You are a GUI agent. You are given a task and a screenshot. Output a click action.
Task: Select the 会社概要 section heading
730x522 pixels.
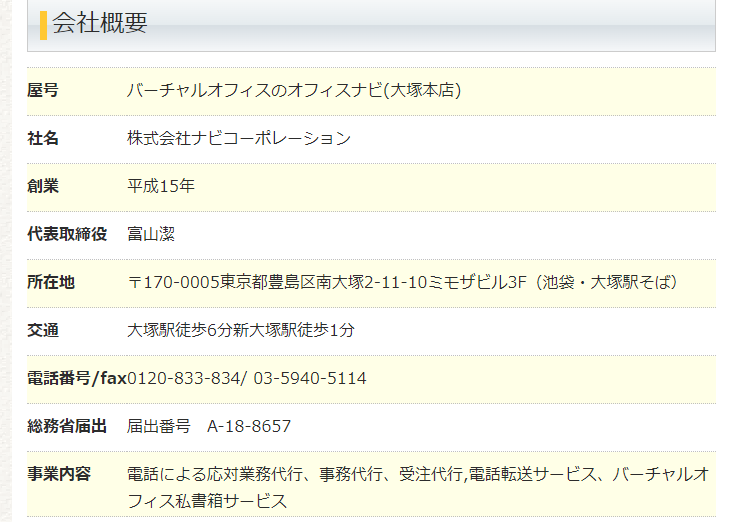(x=100, y=23)
